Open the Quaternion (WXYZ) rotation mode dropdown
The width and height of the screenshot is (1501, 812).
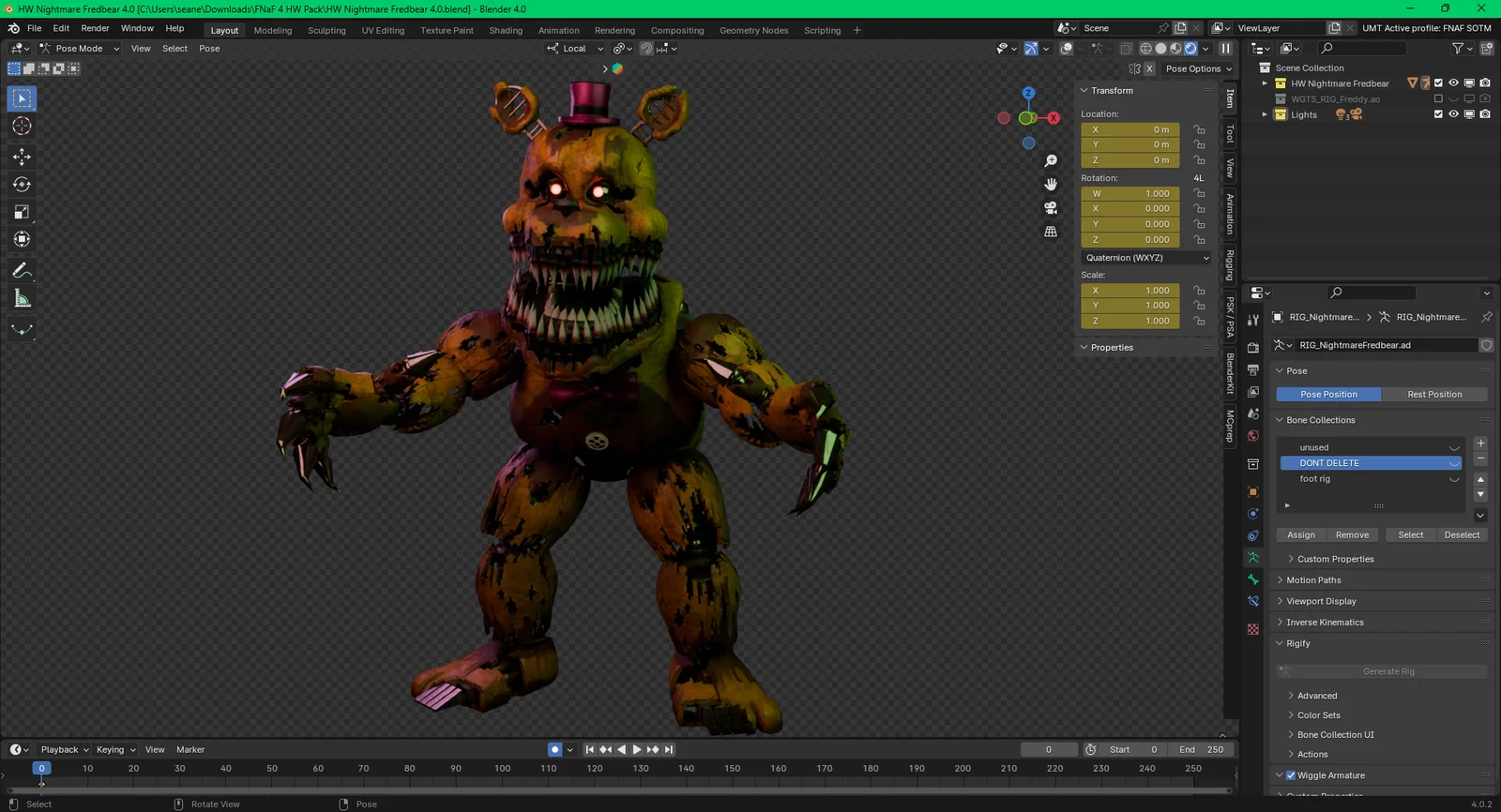coord(1146,258)
